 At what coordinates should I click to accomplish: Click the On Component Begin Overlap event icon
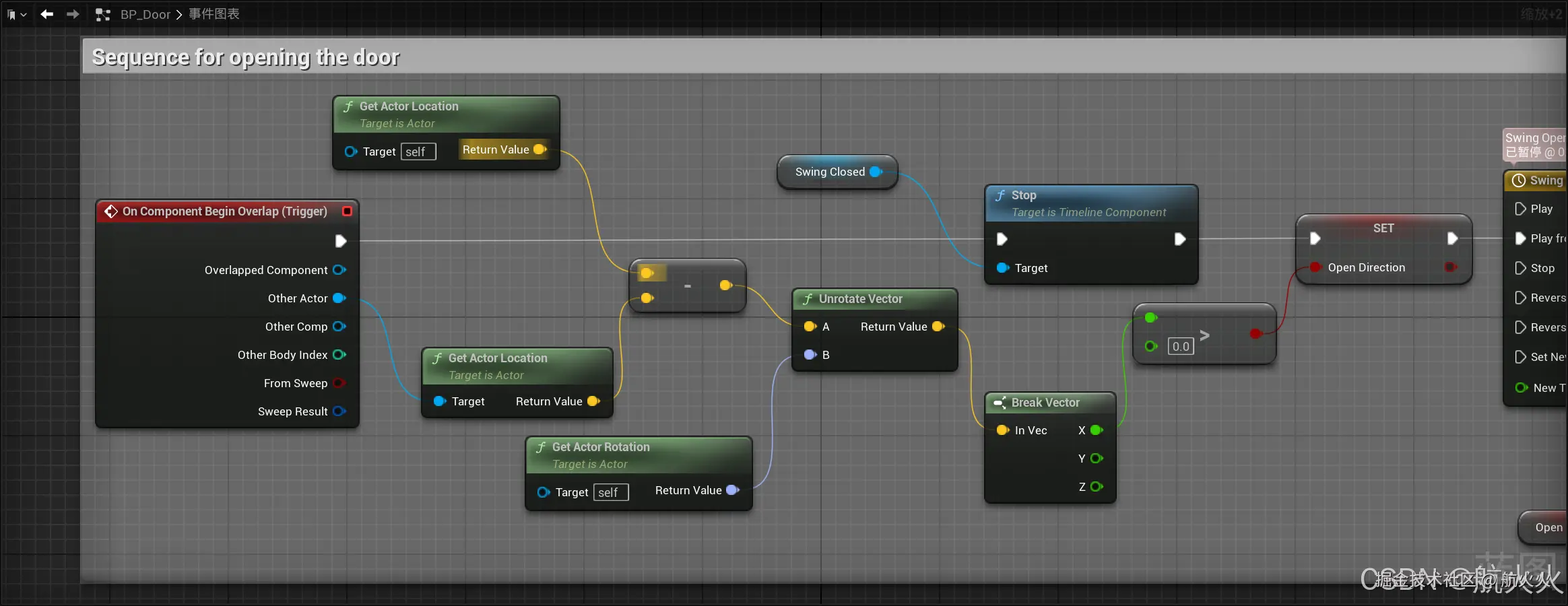click(x=110, y=211)
